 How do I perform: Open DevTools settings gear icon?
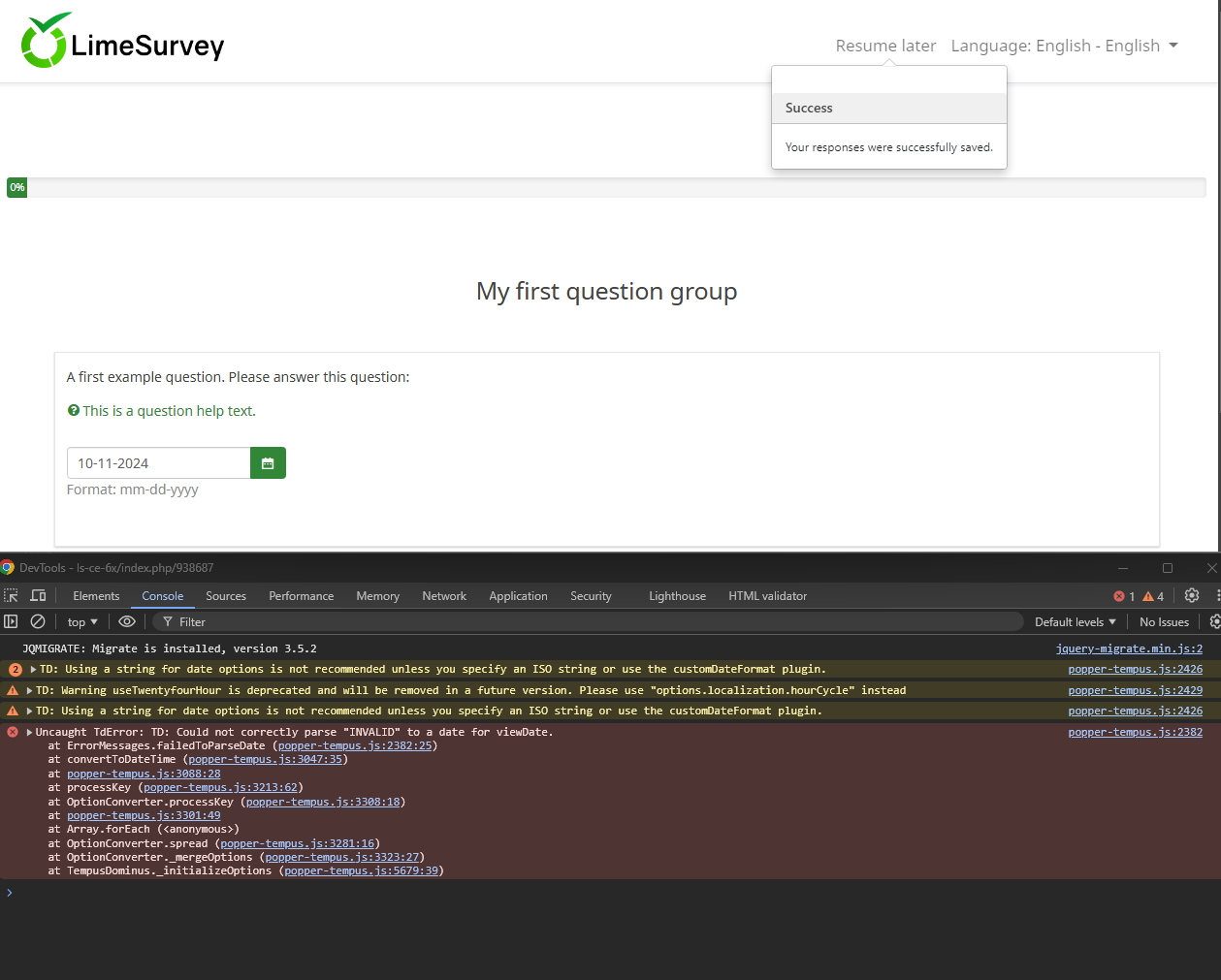click(x=1192, y=596)
